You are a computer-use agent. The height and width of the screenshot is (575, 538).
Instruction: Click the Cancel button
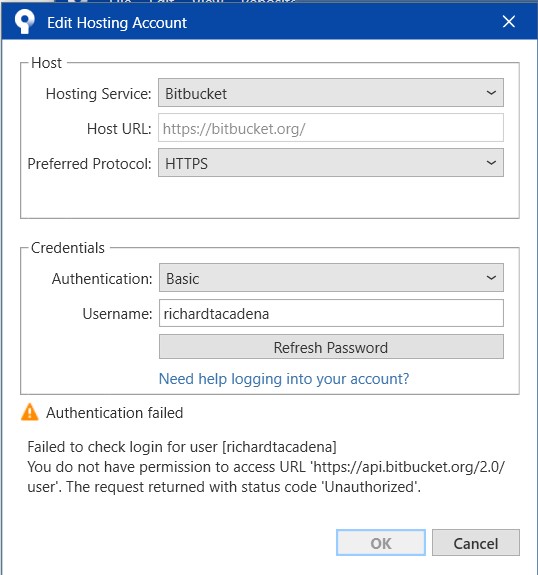pyautogui.click(x=476, y=542)
